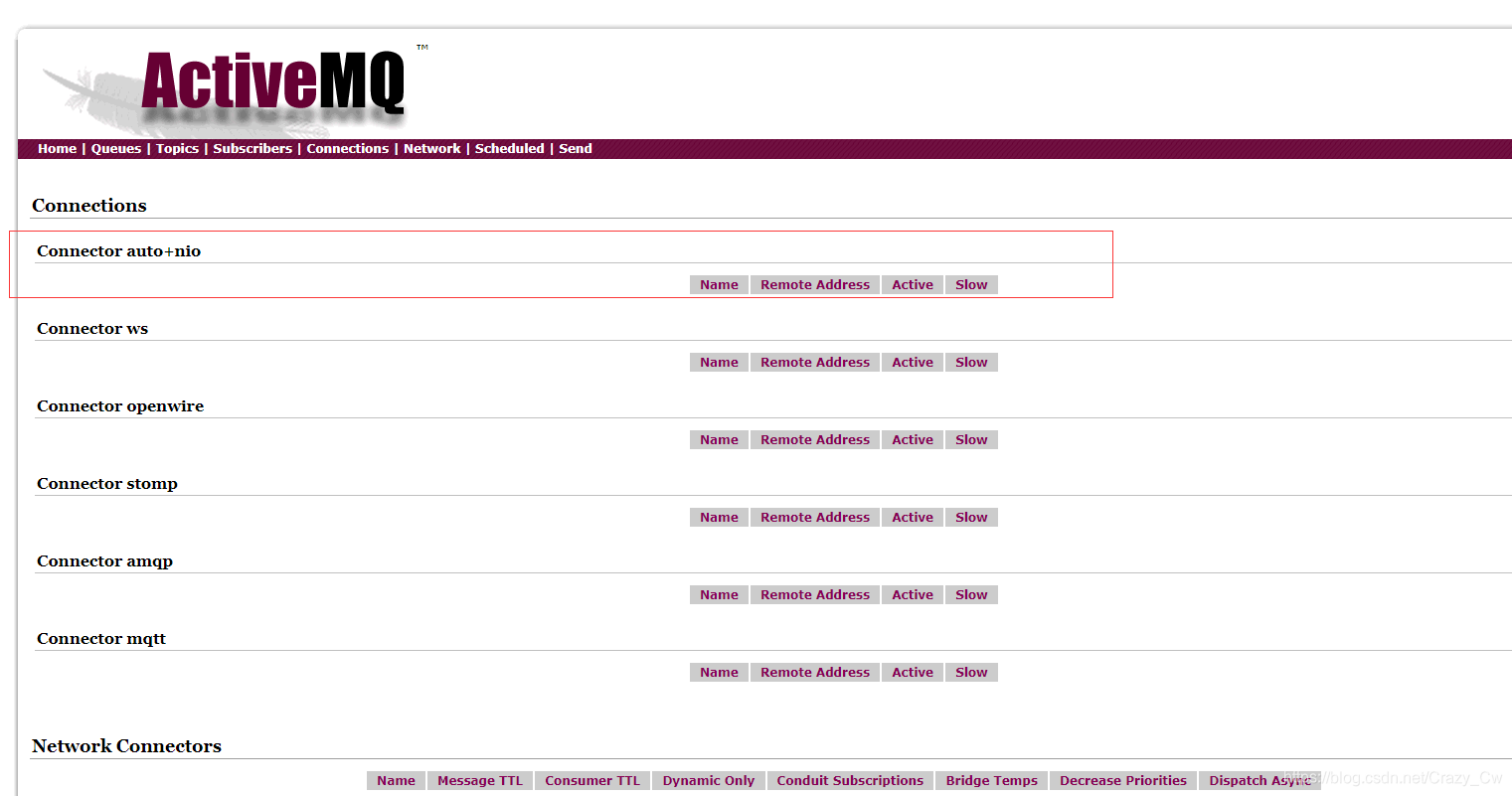Click the Connector auto+nio heading
This screenshot has width=1512, height=796.
(118, 251)
